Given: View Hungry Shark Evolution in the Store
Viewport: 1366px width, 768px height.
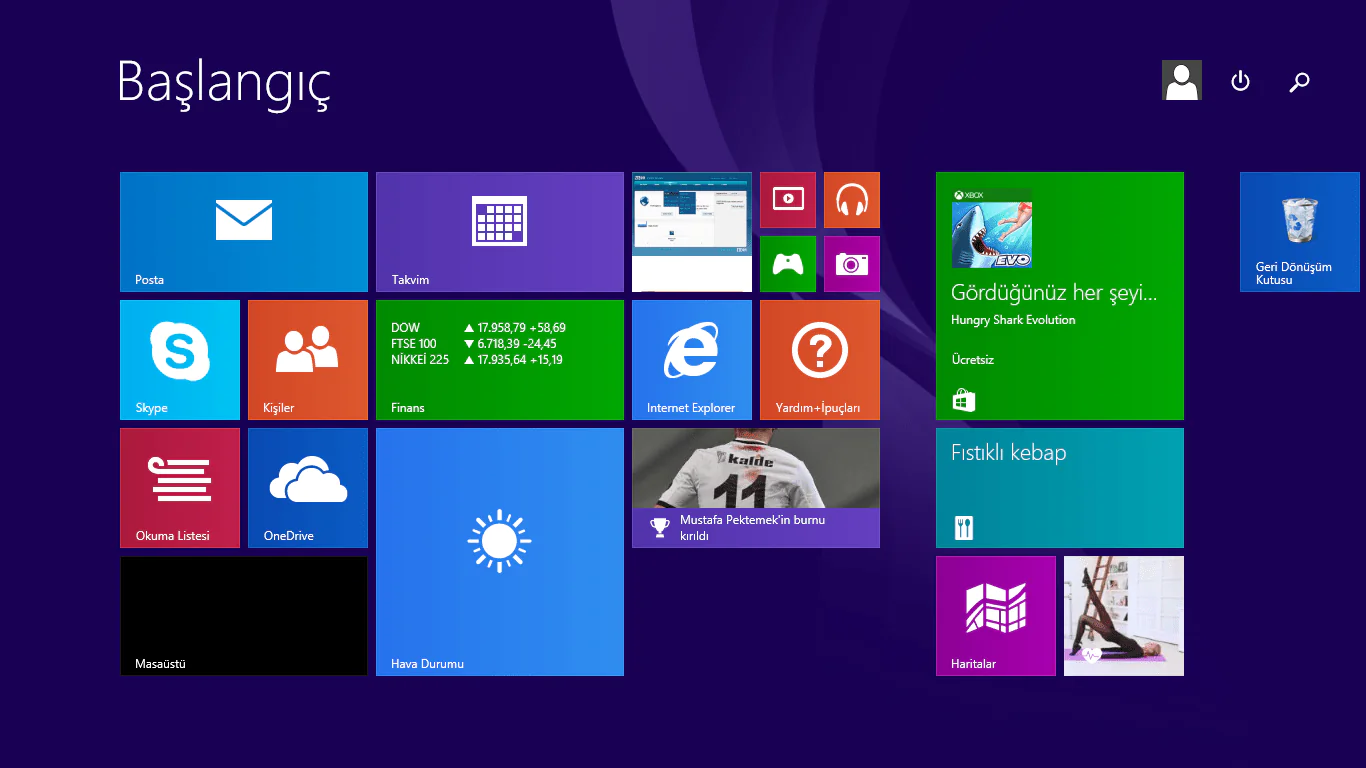Looking at the screenshot, I should coord(1059,296).
